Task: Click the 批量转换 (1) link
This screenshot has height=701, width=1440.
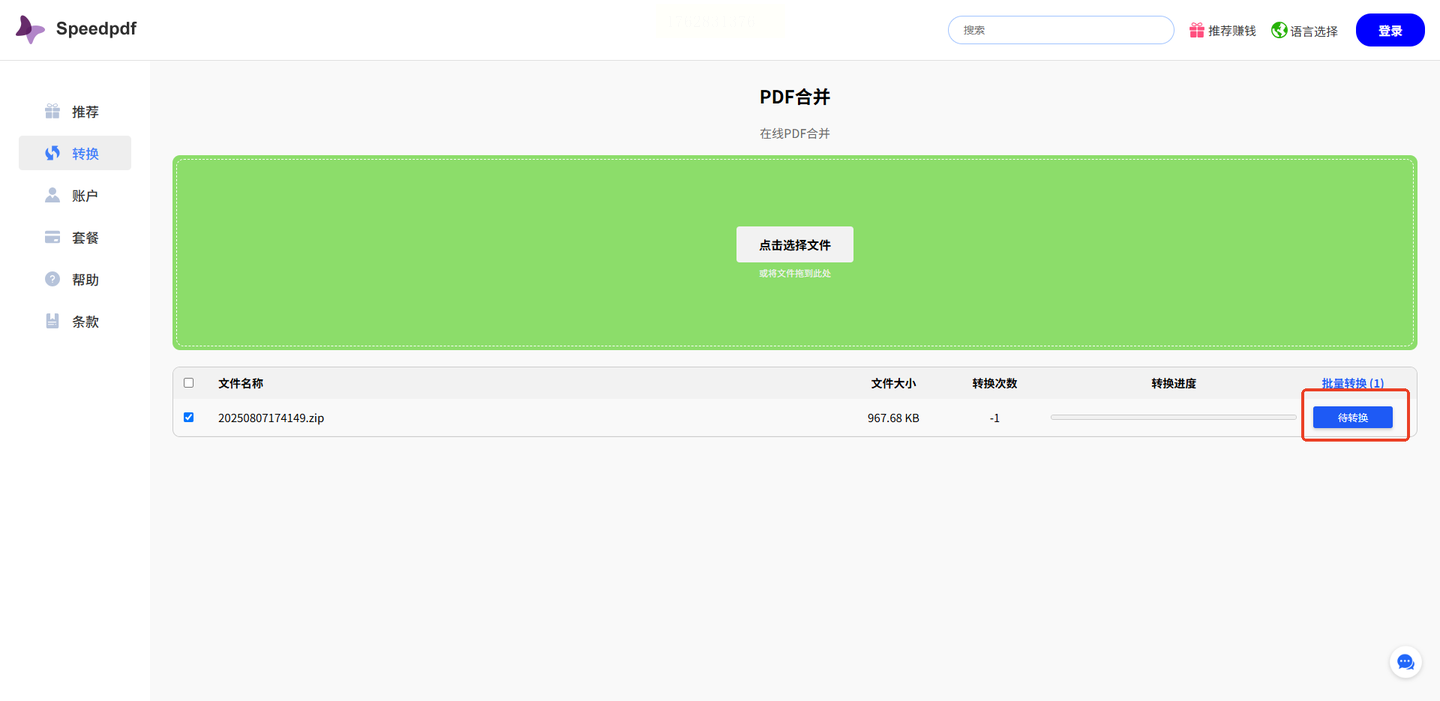Action: point(1352,383)
